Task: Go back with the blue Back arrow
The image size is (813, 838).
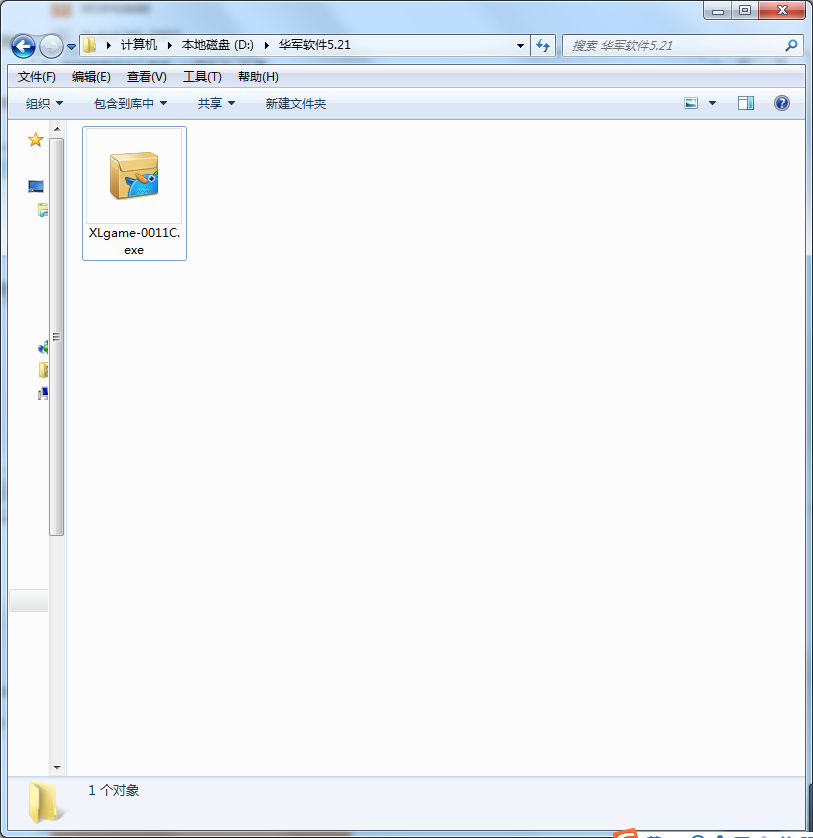Action: click(23, 46)
